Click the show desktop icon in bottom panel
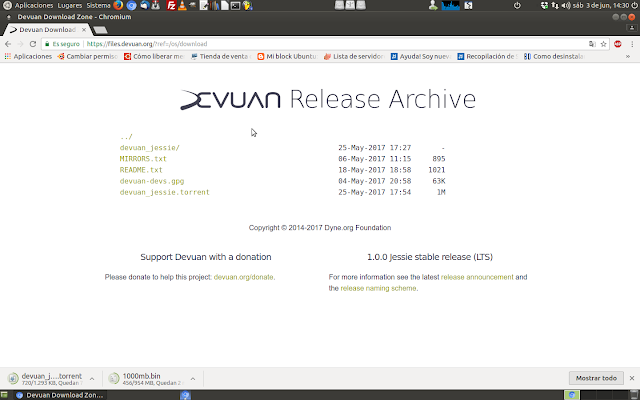640x400 pixels. pyautogui.click(x=4, y=395)
